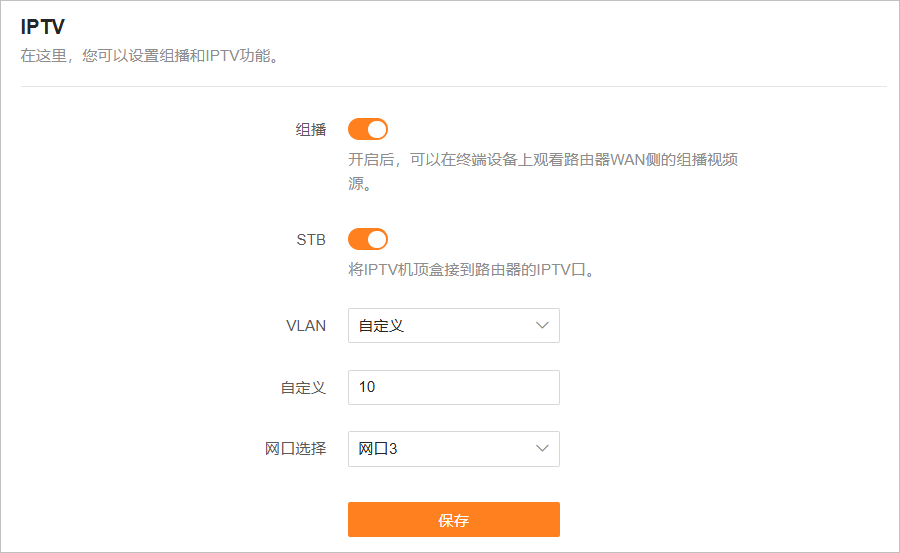Click the 组播 label text
Image resolution: width=900 pixels, height=553 pixels.
point(311,130)
